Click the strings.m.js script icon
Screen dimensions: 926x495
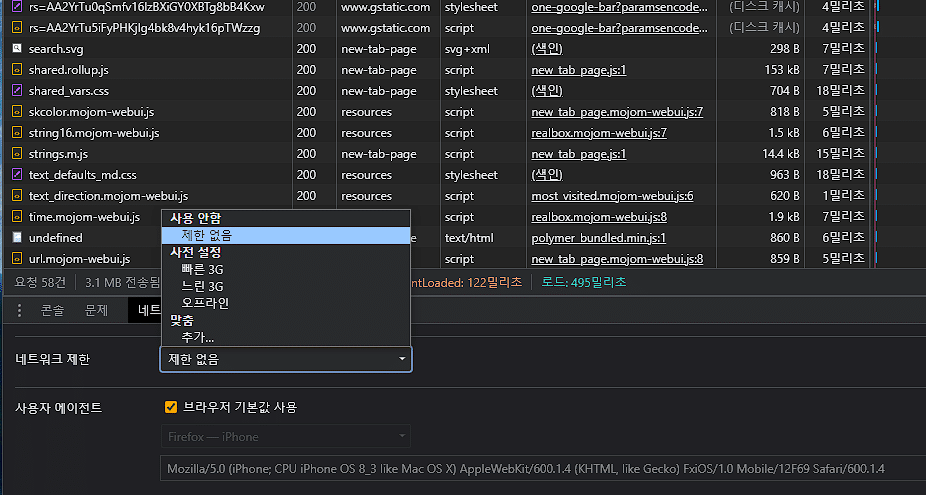pos(17,154)
